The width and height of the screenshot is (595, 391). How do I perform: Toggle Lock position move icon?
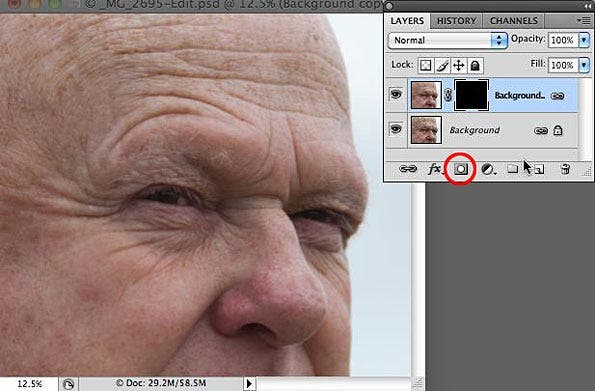(x=458, y=66)
